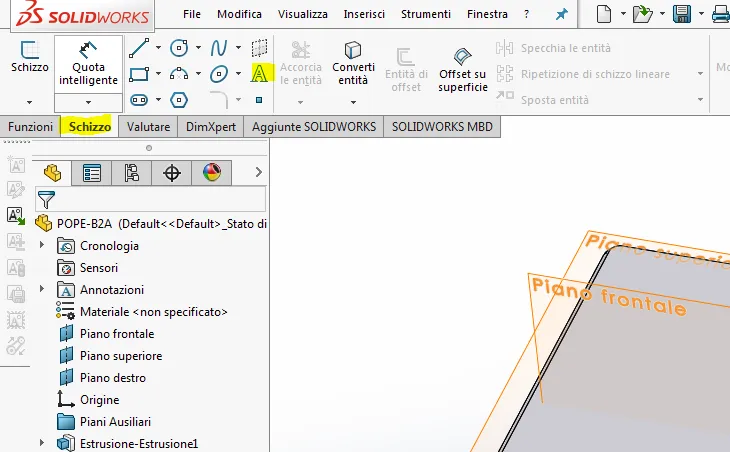The image size is (730, 452).
Task: Show more manager tabs chevron
Action: click(x=259, y=172)
